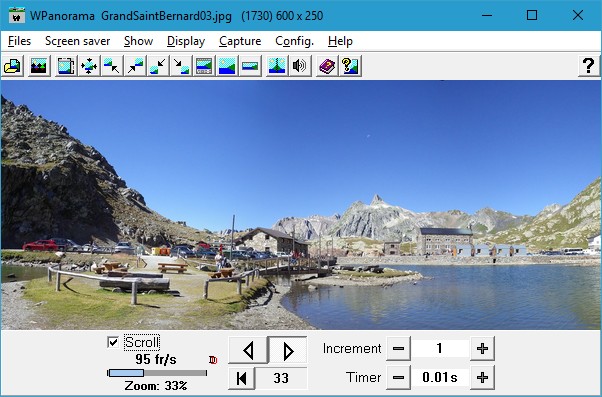The width and height of the screenshot is (602, 397).
Task: Decrease Timer with minus button
Action: point(398,377)
